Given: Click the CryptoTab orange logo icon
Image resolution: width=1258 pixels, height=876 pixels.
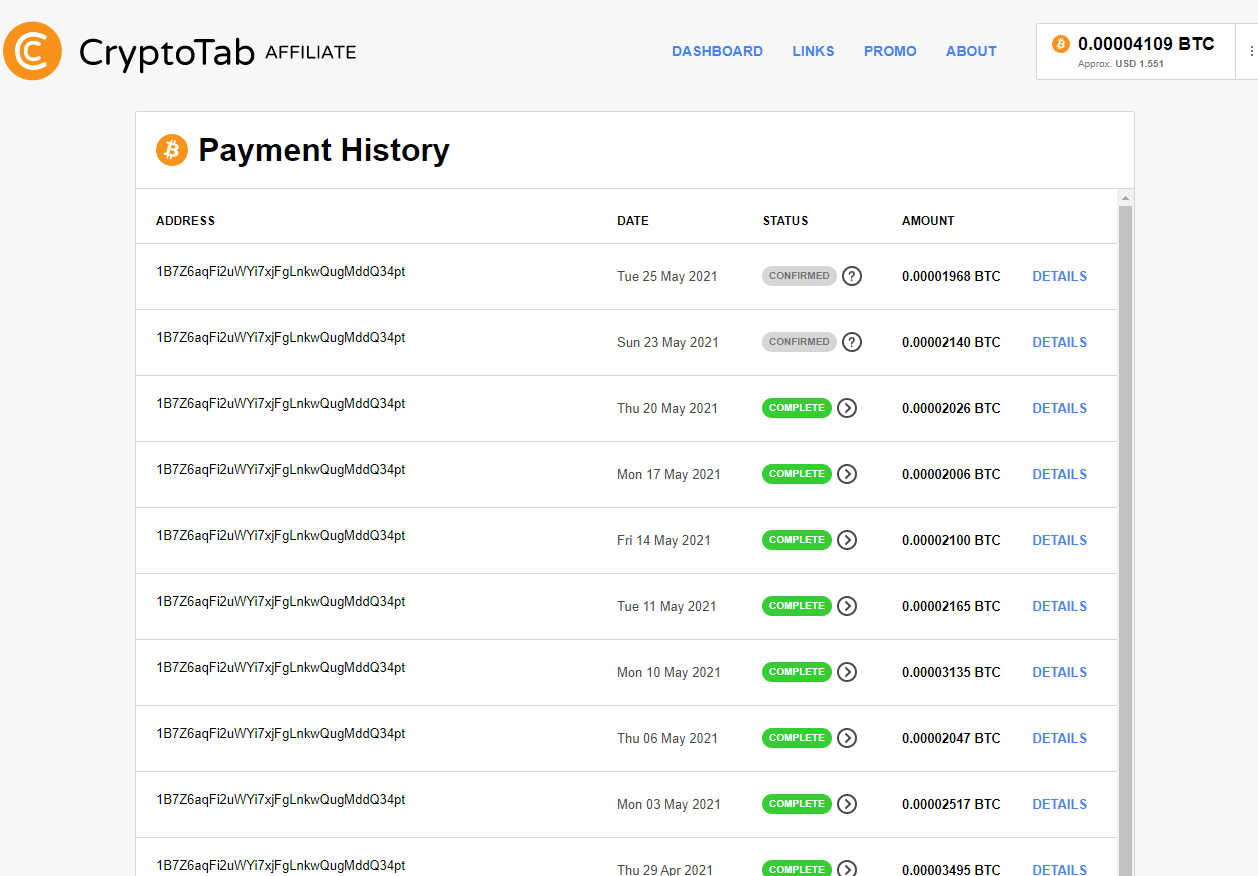Looking at the screenshot, I should tap(32, 51).
